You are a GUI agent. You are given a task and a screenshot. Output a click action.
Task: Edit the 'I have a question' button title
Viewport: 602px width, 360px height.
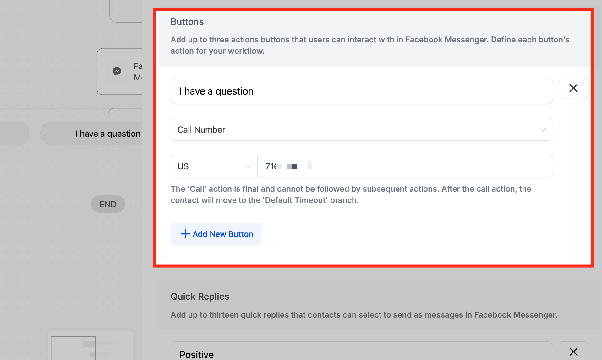362,91
